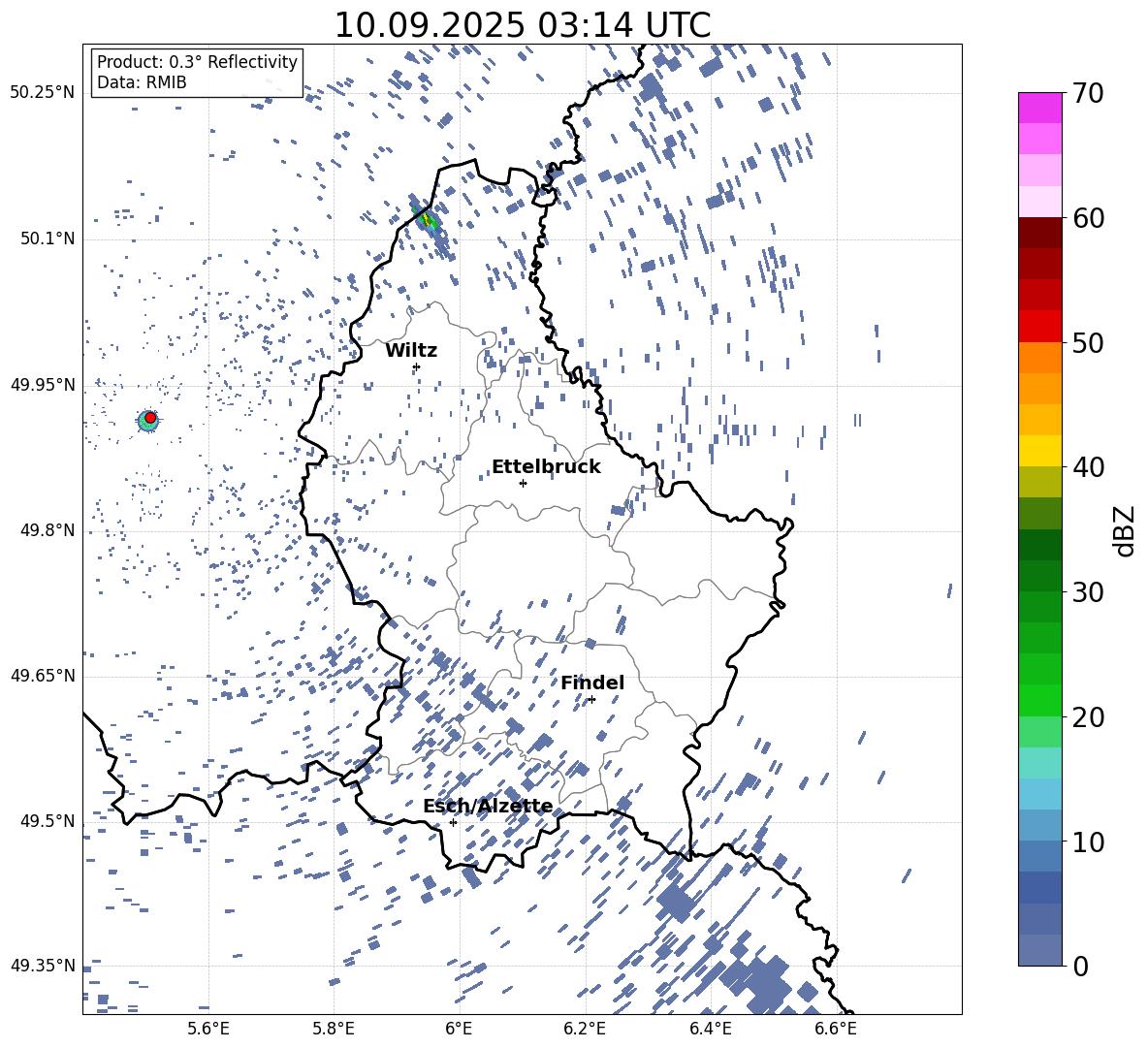
Task: Click the 'Product: 0.3° Reflectivity' label
Action: [197, 61]
